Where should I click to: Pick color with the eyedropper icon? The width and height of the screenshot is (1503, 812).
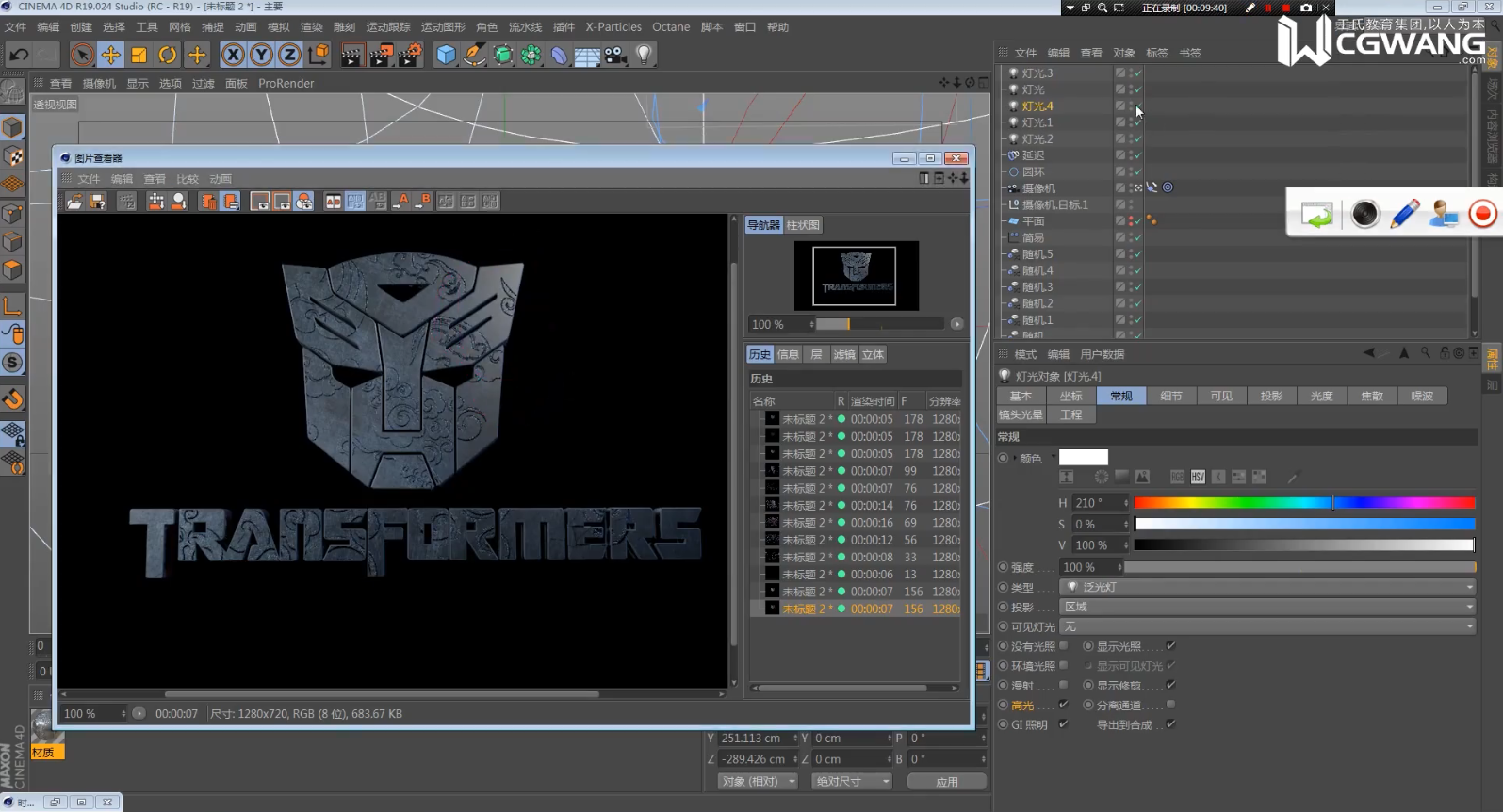tap(1293, 478)
